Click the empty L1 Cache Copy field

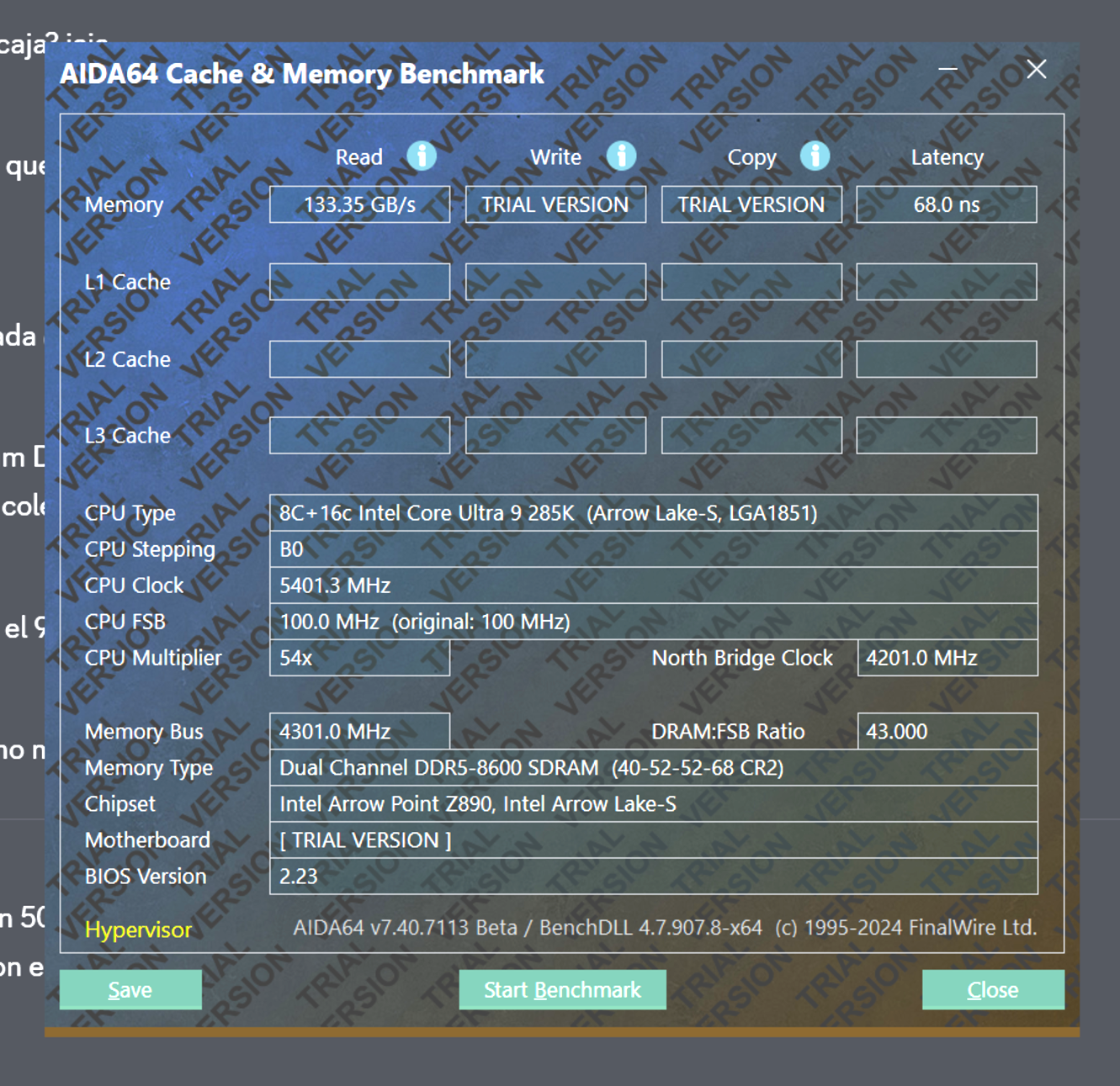pos(751,282)
